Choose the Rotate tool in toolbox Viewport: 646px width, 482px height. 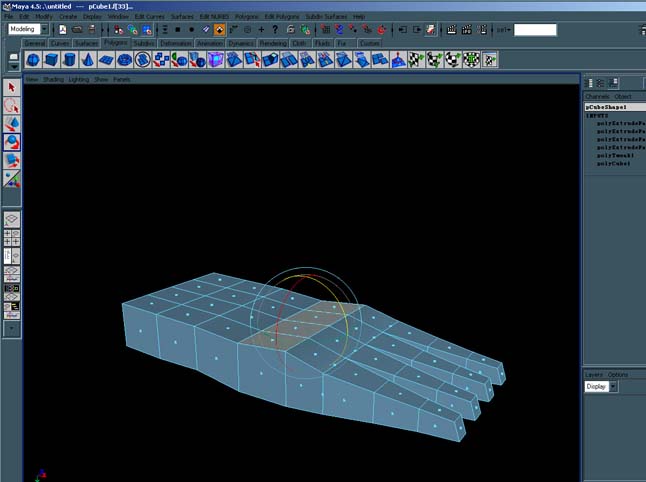[x=12, y=142]
